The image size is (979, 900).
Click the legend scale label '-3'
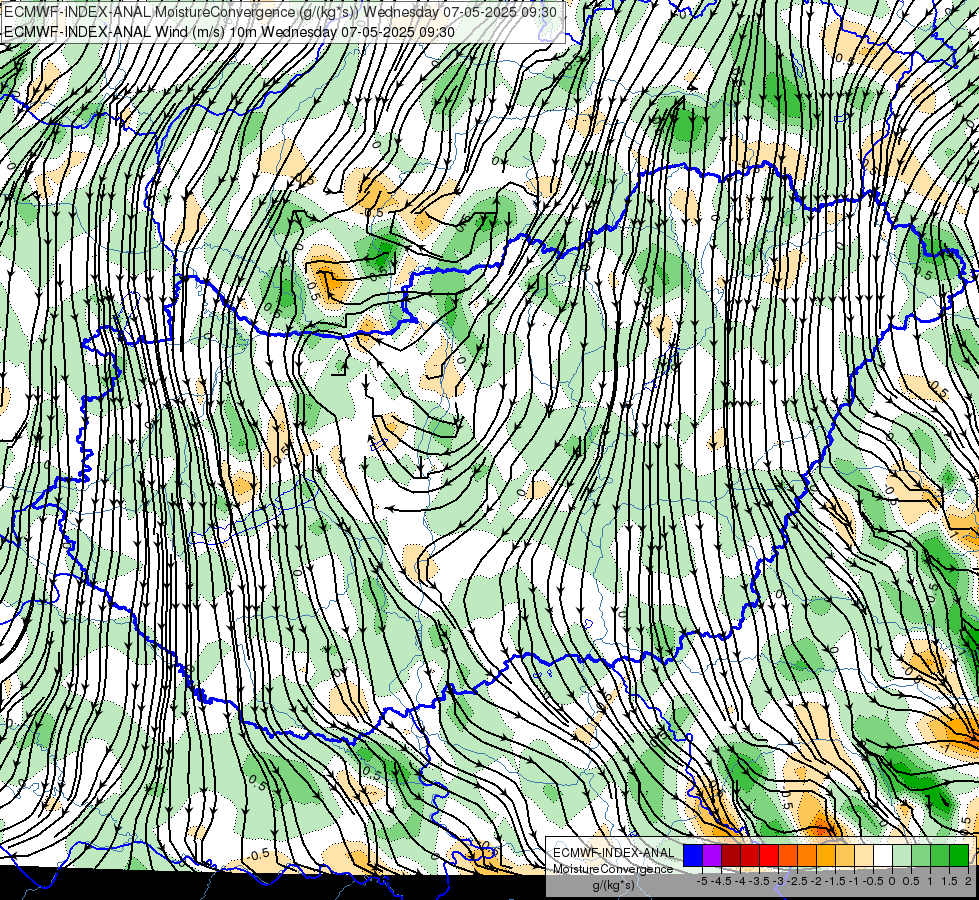[x=778, y=881]
